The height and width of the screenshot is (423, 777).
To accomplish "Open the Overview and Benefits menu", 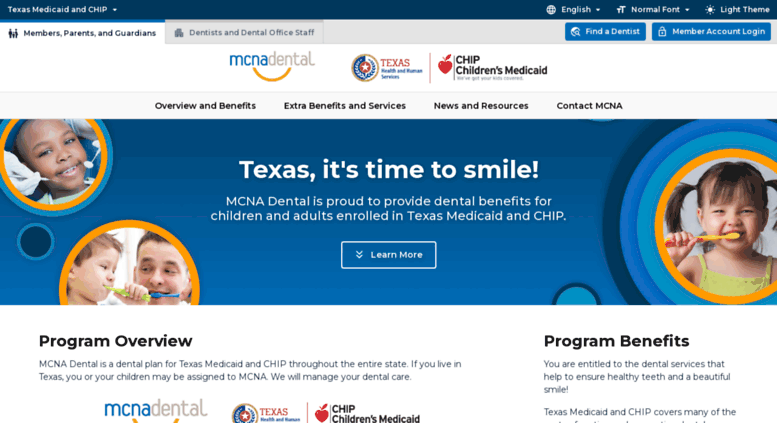I will click(x=205, y=106).
